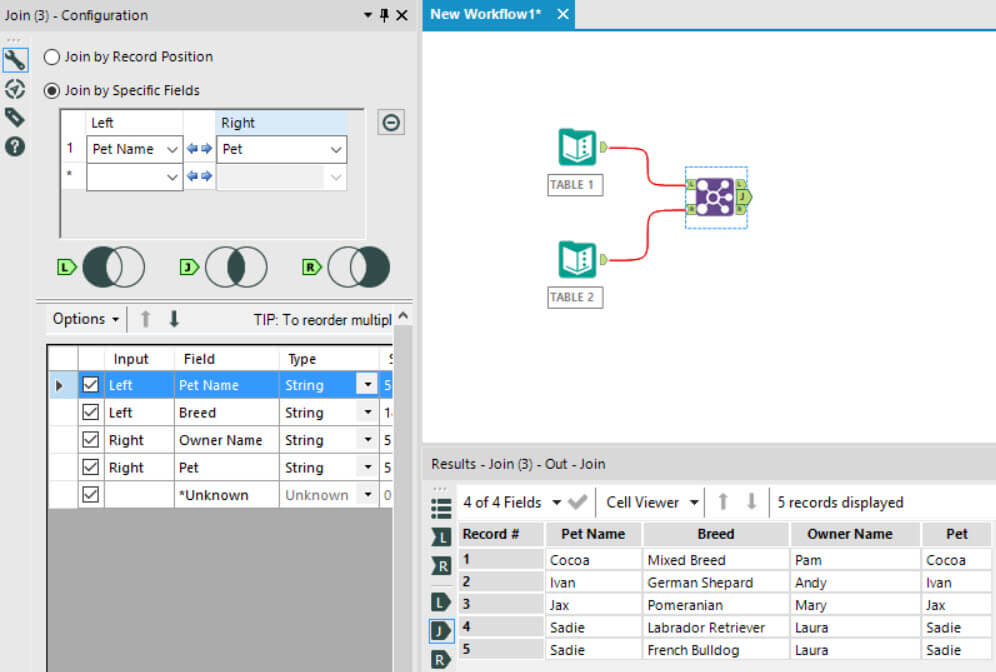Viewport: 996px width, 672px height.
Task: Open the help question mark icon
Action: point(15,147)
